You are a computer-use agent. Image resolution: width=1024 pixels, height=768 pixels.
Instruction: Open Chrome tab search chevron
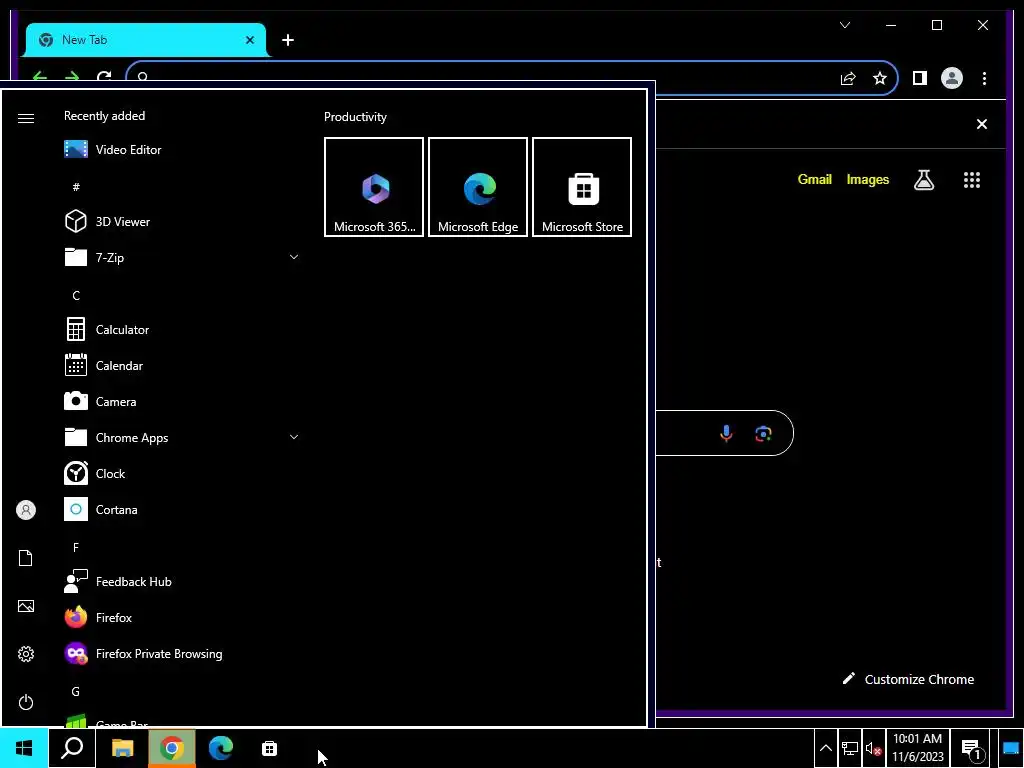click(845, 25)
